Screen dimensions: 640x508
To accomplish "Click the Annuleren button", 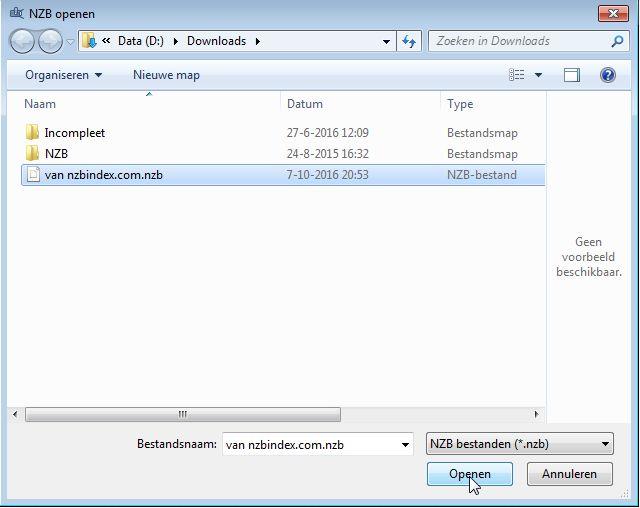I will click(x=569, y=474).
